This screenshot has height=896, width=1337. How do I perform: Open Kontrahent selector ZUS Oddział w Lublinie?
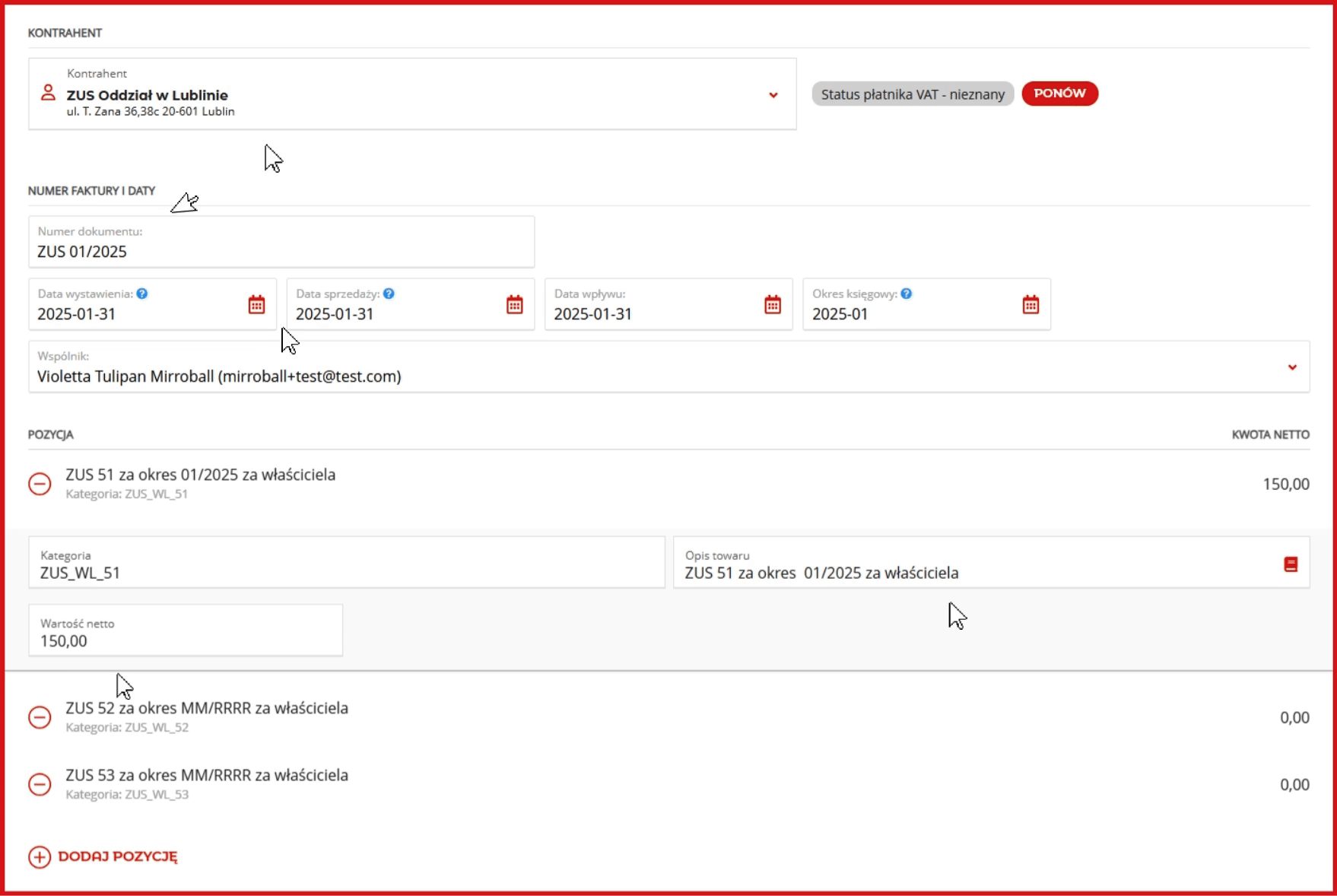point(412,94)
